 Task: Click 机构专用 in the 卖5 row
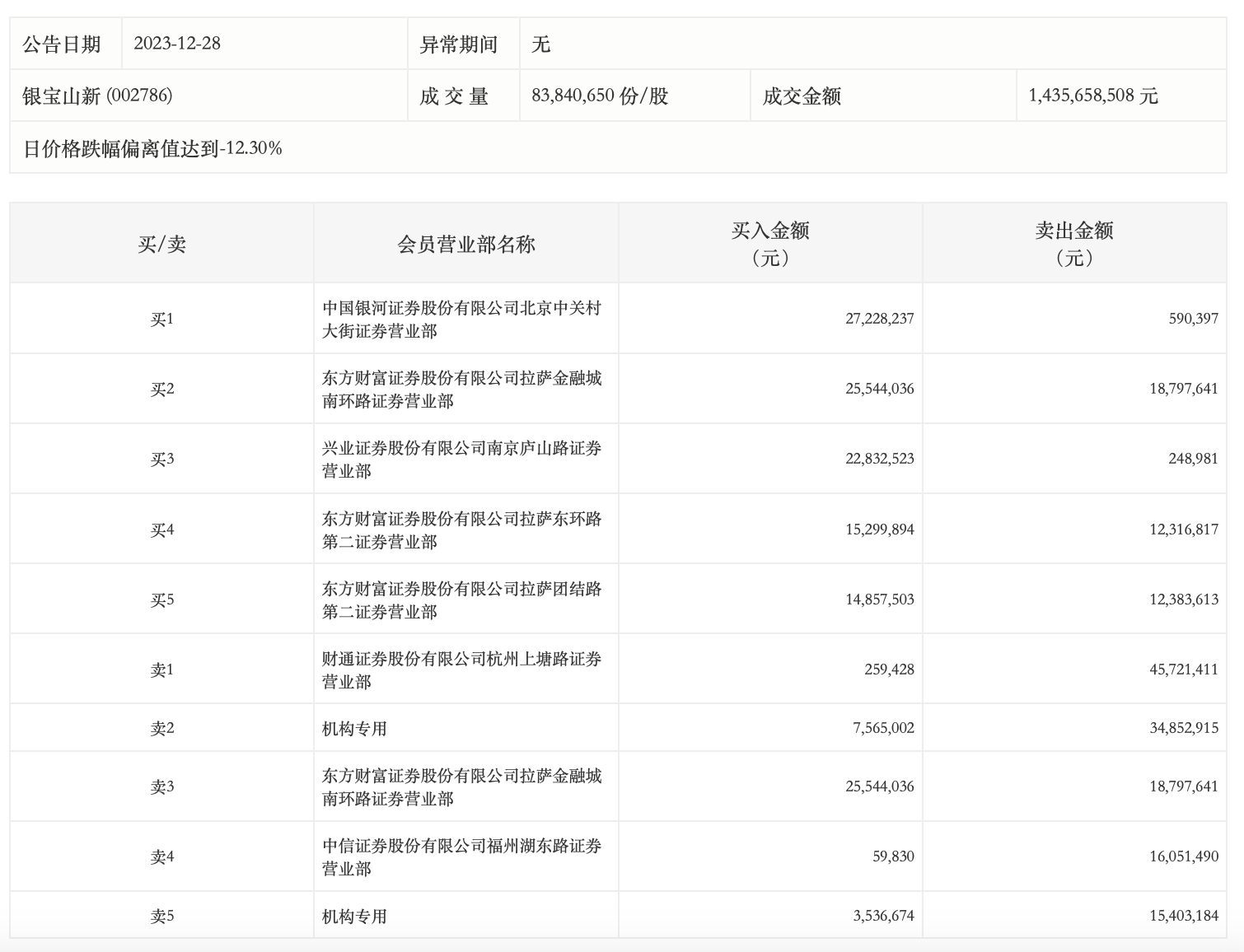(354, 916)
